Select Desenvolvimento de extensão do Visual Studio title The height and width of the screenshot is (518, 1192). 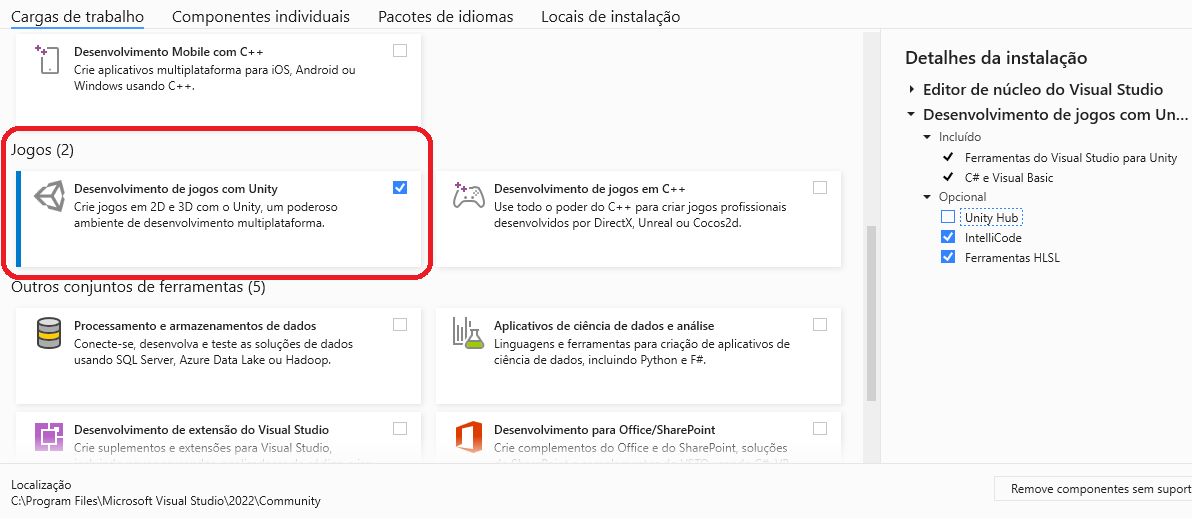click(x=201, y=430)
